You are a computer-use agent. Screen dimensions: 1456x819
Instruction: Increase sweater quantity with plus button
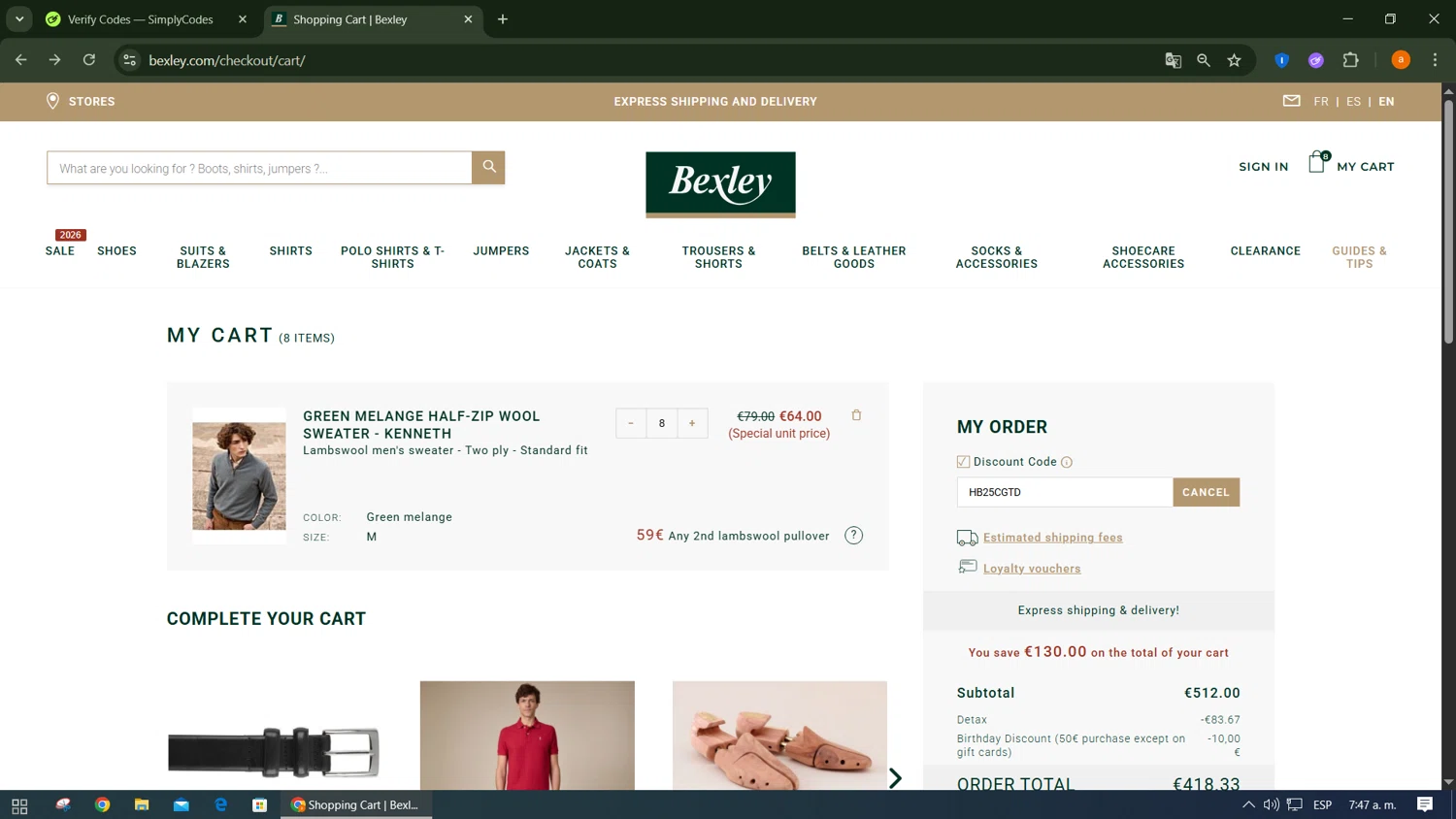[x=692, y=423]
